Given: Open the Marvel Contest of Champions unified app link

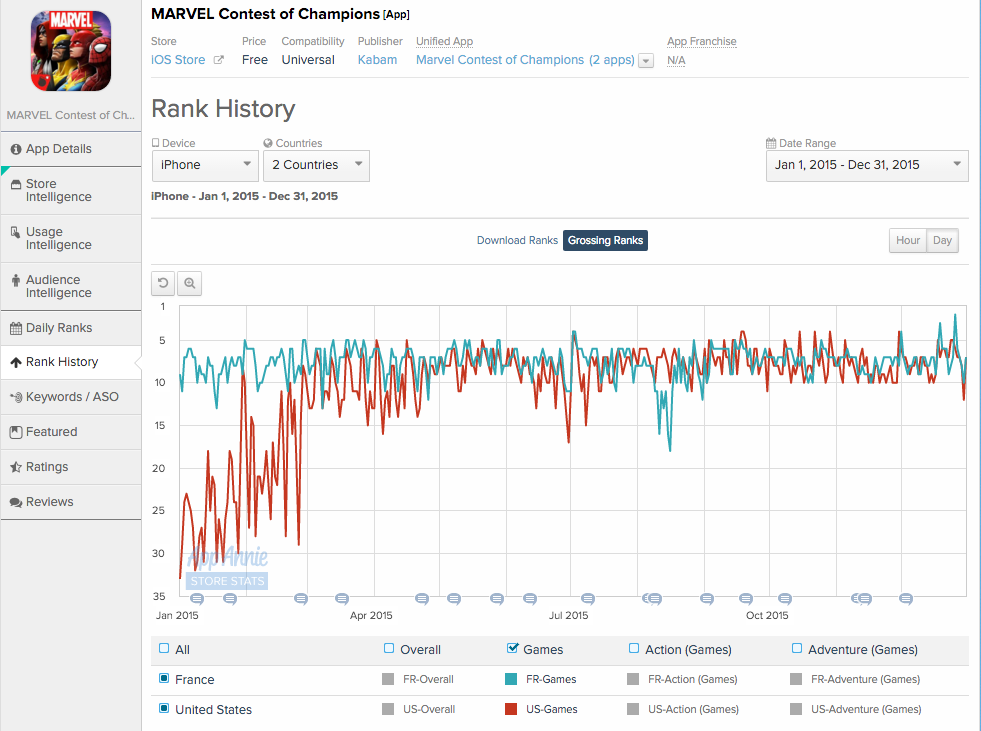Looking at the screenshot, I should (526, 60).
